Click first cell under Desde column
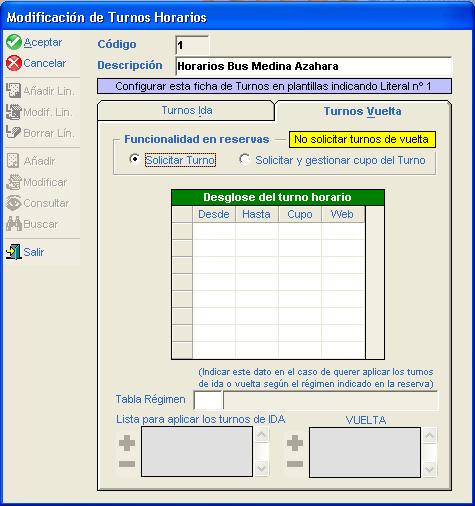475x506 pixels. tap(214, 231)
